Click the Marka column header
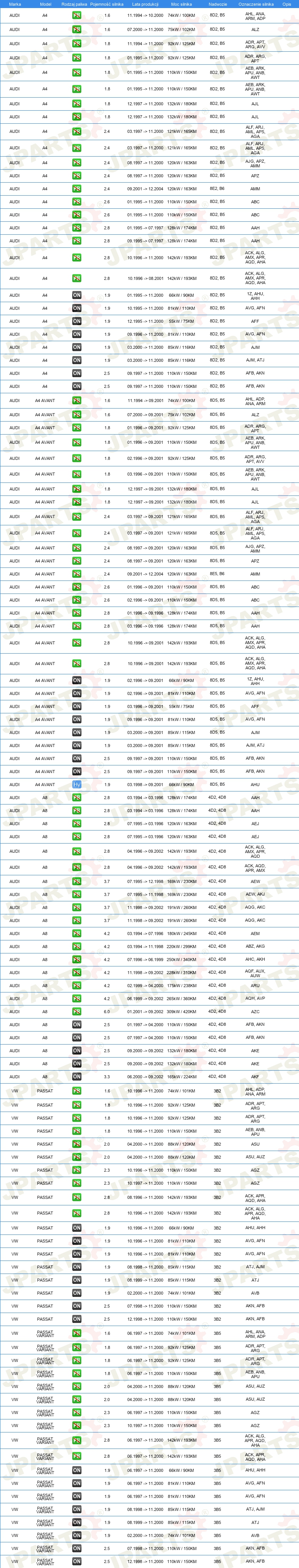 (15, 4)
